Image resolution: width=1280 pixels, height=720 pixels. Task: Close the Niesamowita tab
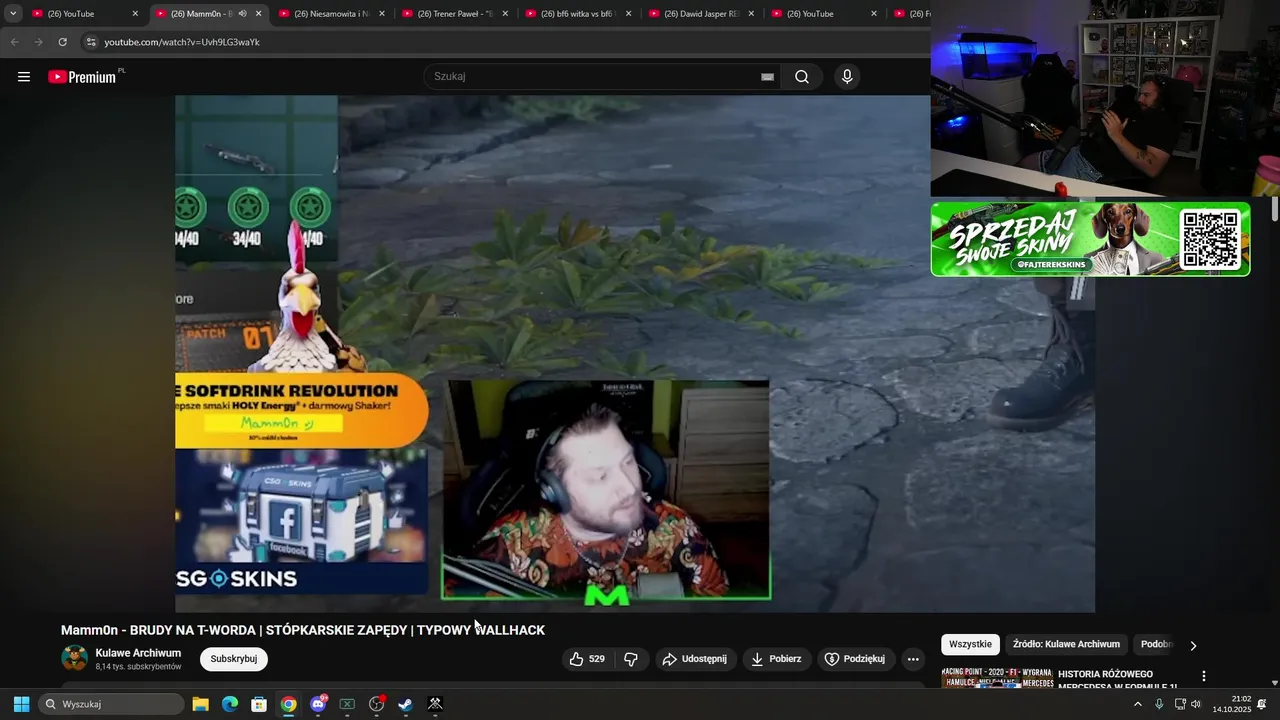click(382, 14)
